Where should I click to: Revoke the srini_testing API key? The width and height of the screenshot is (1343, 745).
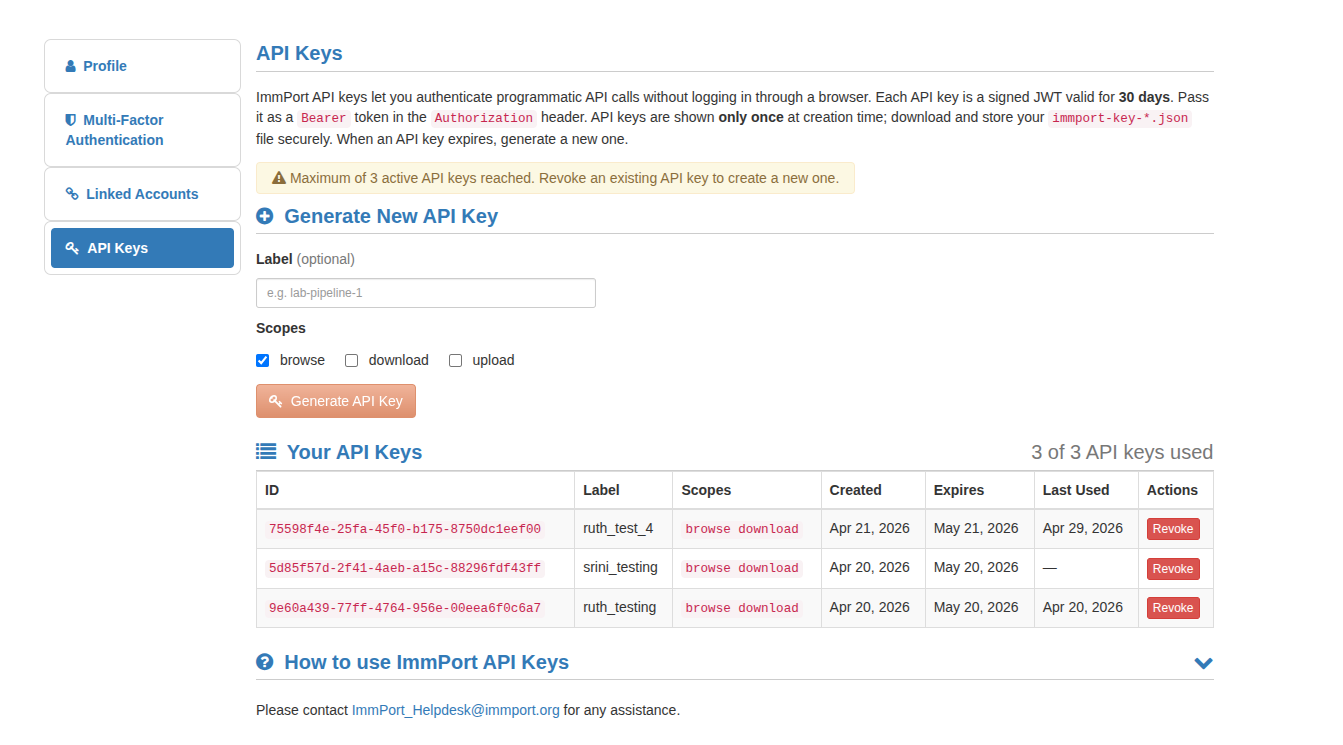click(x=1173, y=569)
